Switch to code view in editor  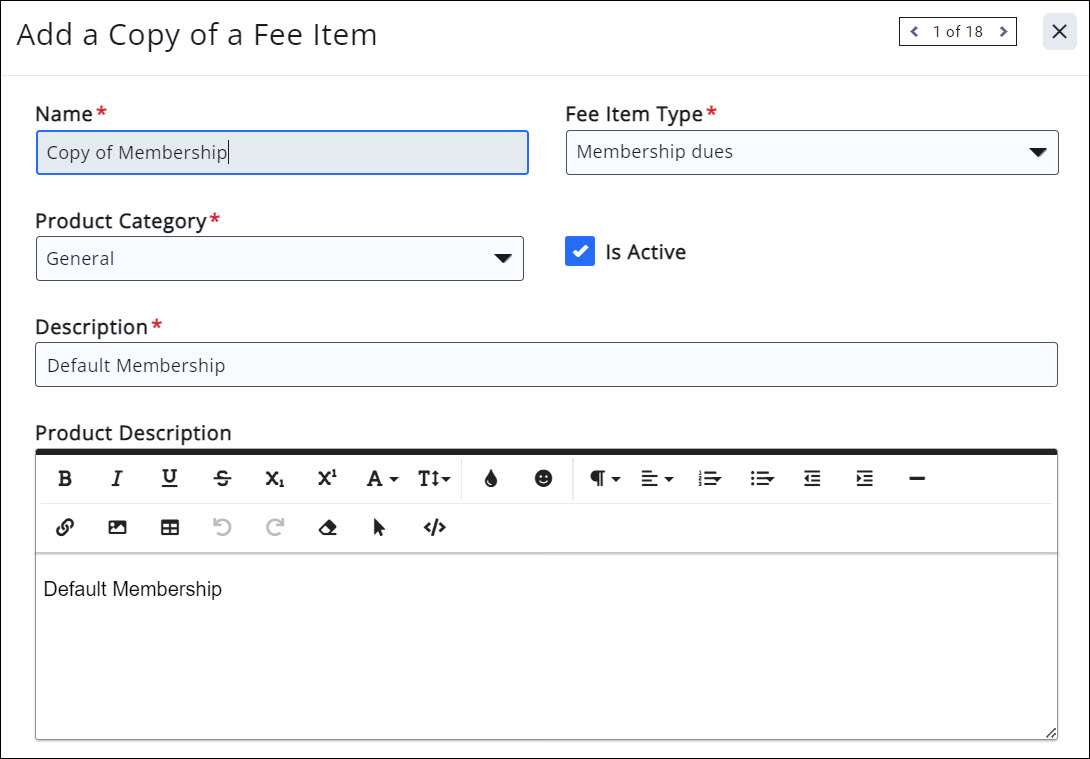(x=434, y=528)
